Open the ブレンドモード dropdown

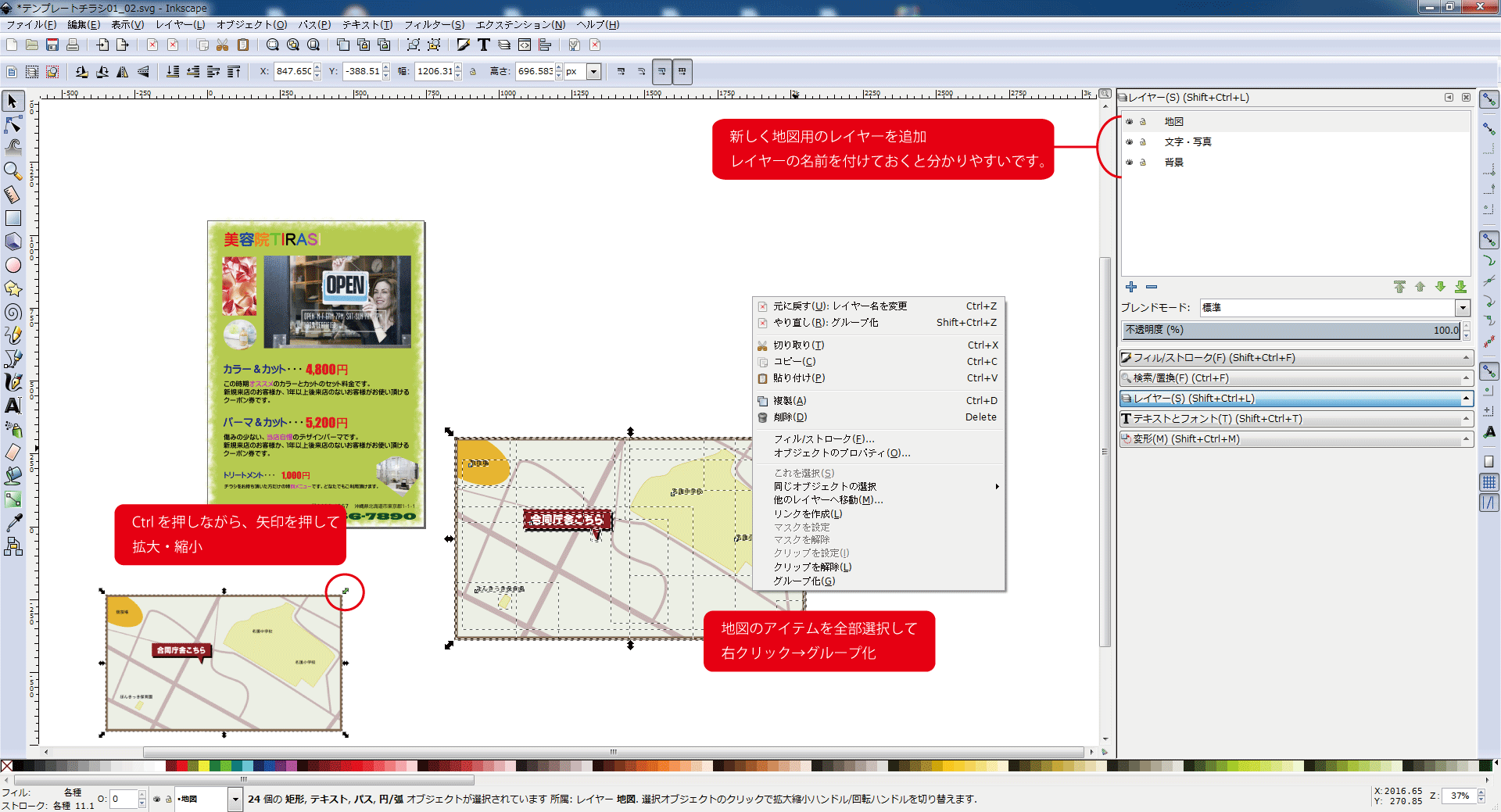[1463, 308]
